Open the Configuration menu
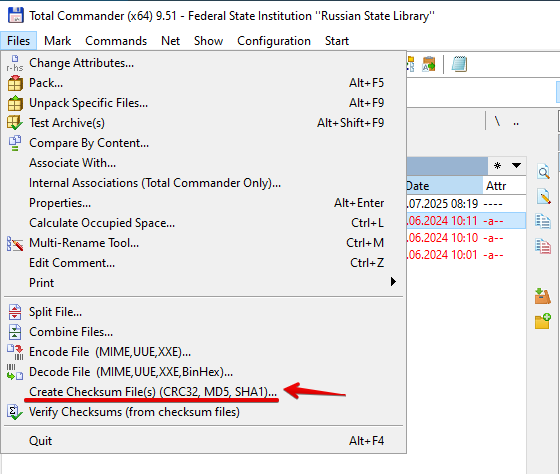The image size is (560, 474). pyautogui.click(x=274, y=41)
